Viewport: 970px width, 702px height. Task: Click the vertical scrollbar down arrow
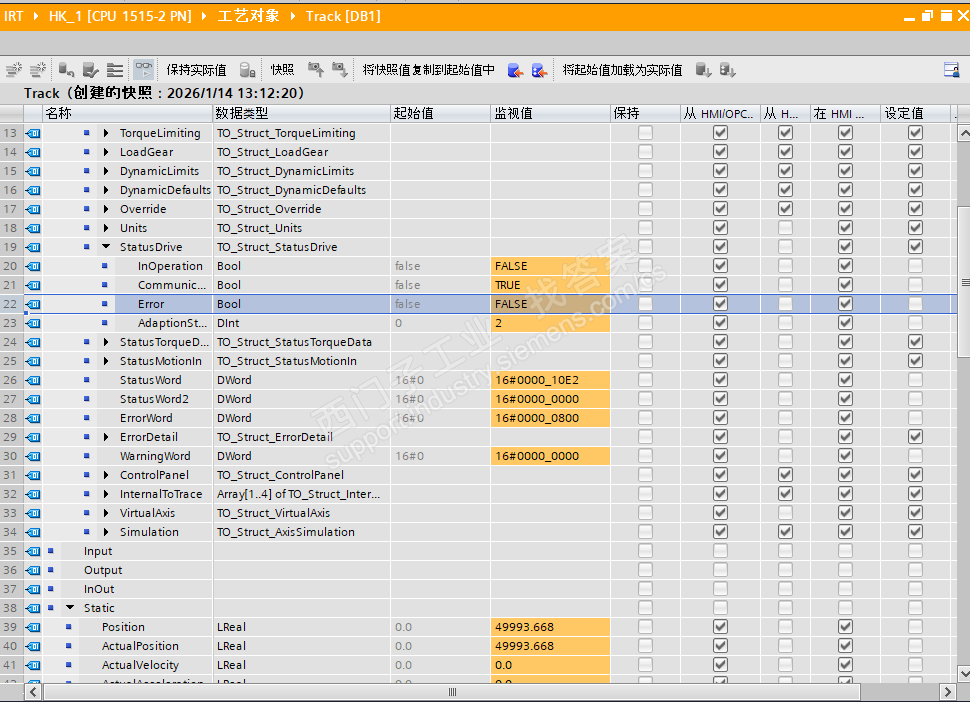pyautogui.click(x=964, y=674)
